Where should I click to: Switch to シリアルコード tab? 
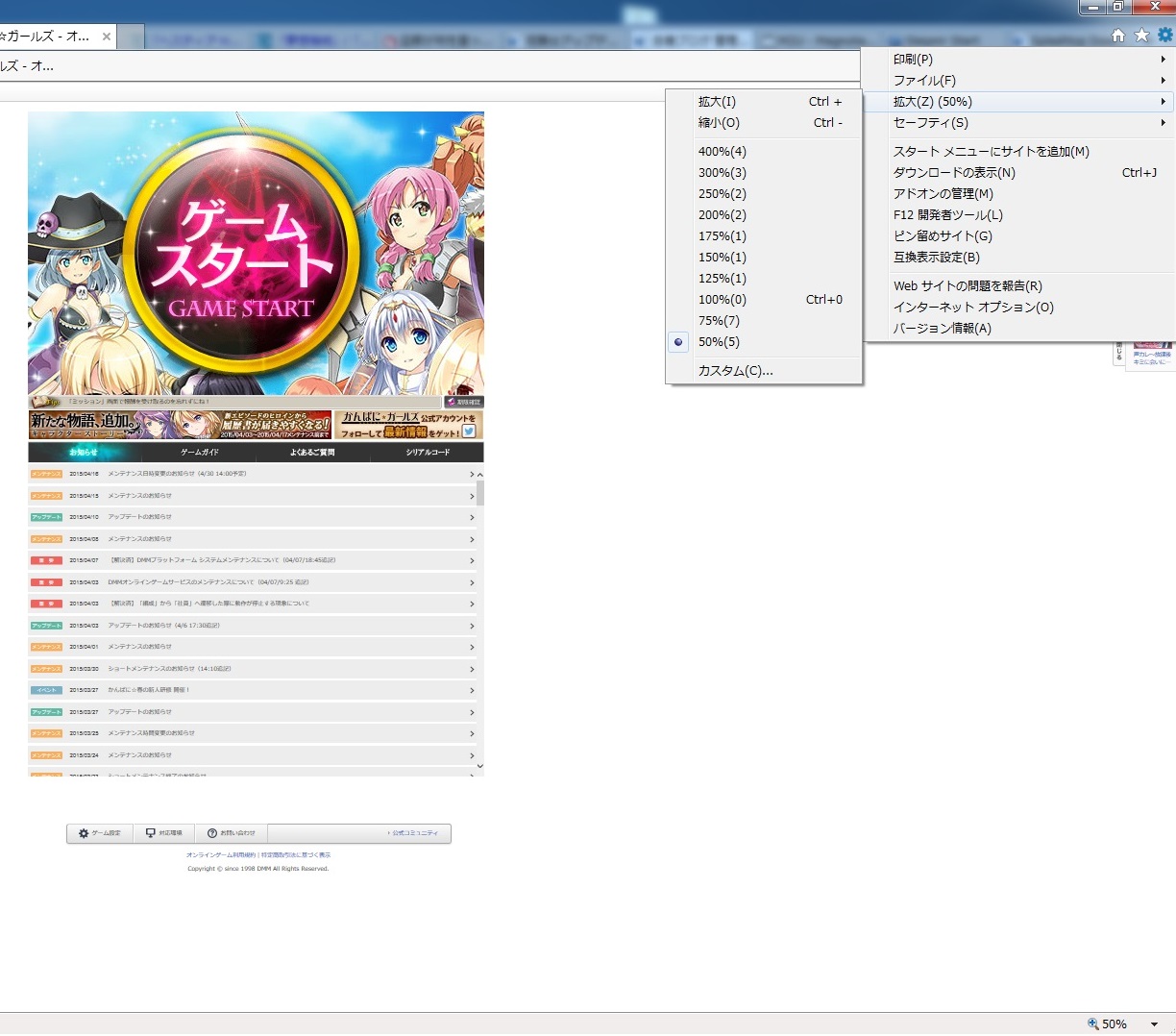(428, 452)
